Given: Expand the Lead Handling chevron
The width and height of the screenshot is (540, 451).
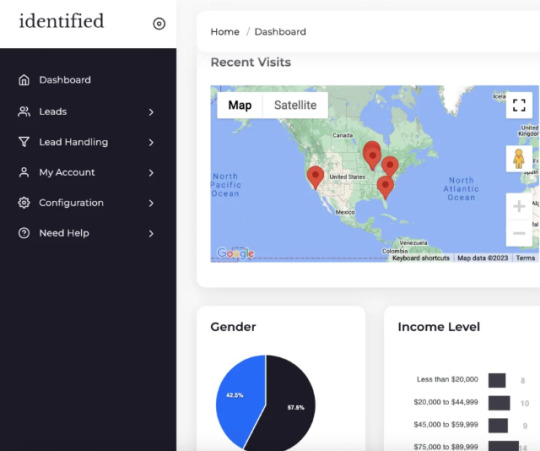Looking at the screenshot, I should pos(151,142).
